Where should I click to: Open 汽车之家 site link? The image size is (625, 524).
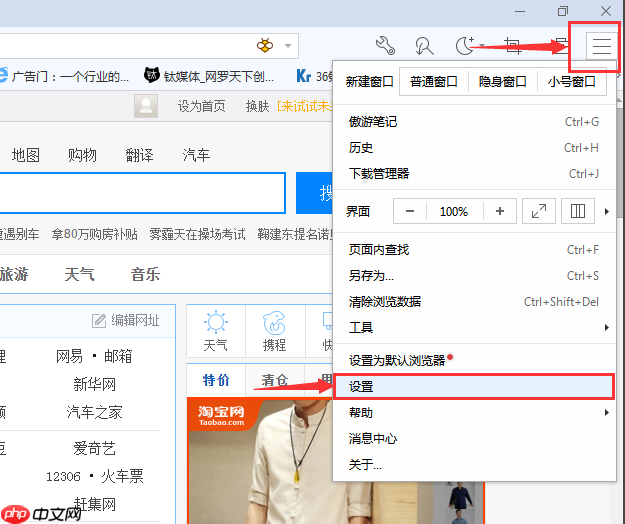point(94,412)
